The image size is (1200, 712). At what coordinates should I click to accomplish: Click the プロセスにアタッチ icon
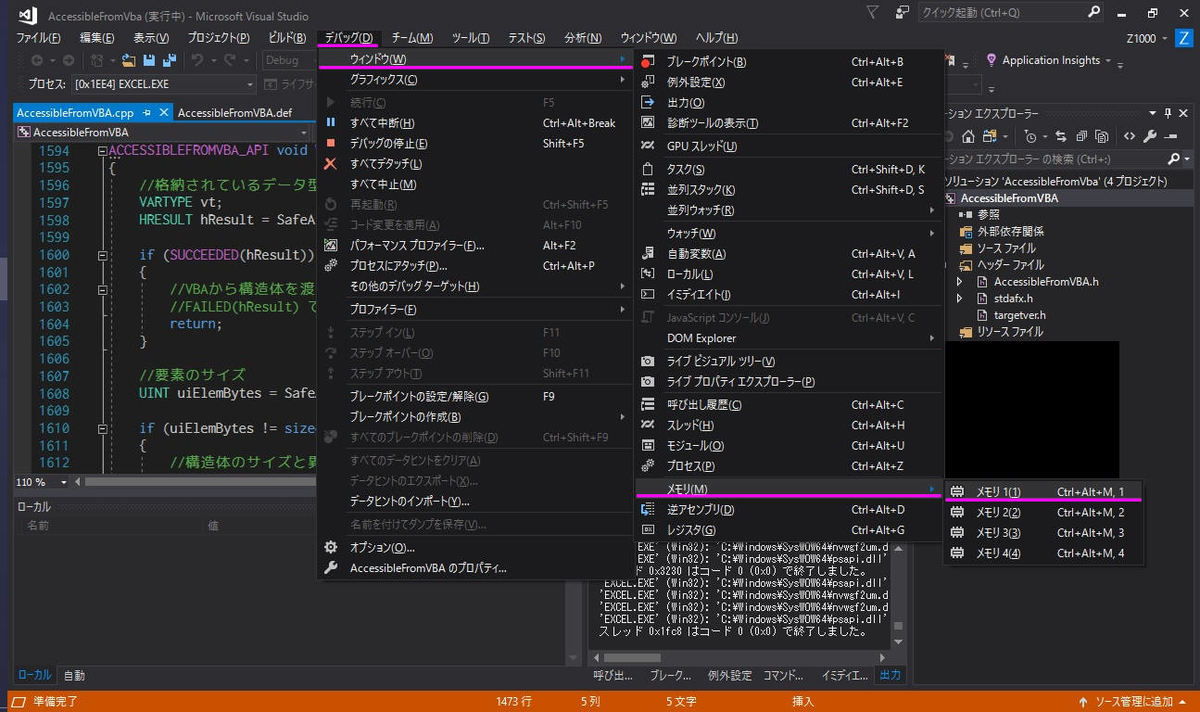(x=331, y=266)
